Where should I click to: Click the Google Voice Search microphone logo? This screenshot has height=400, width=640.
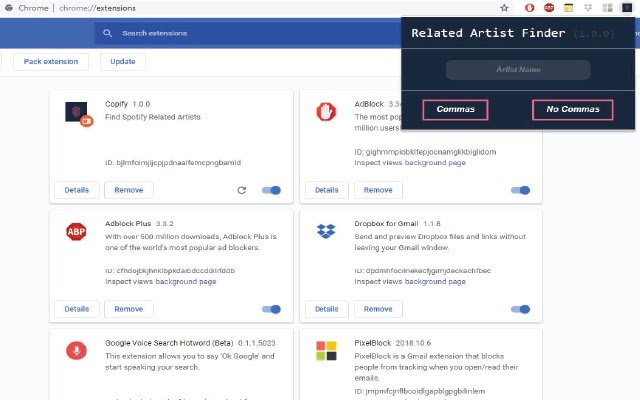76,350
